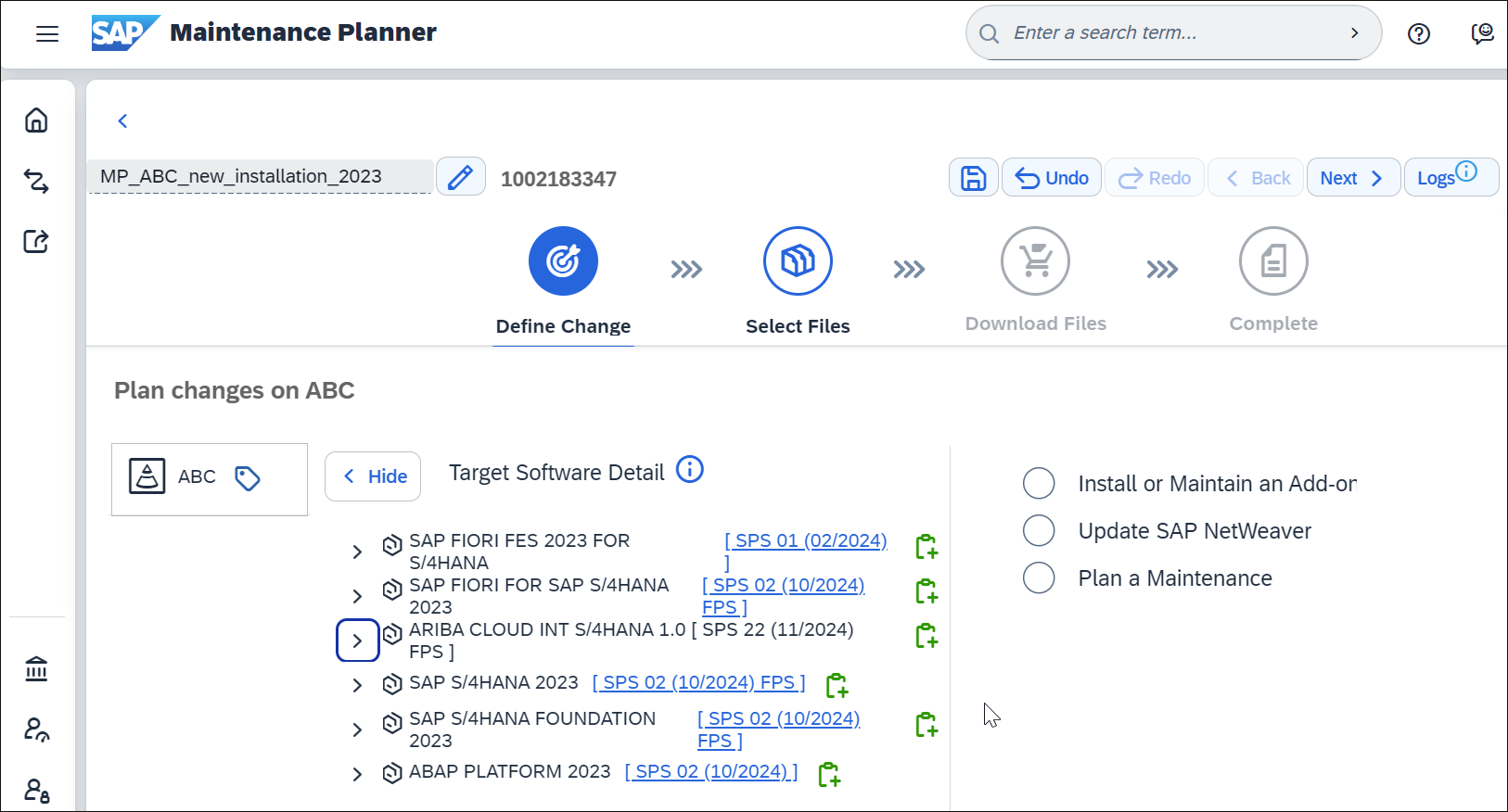Click the tag icon next to ABC
The width and height of the screenshot is (1508, 812).
tap(248, 478)
